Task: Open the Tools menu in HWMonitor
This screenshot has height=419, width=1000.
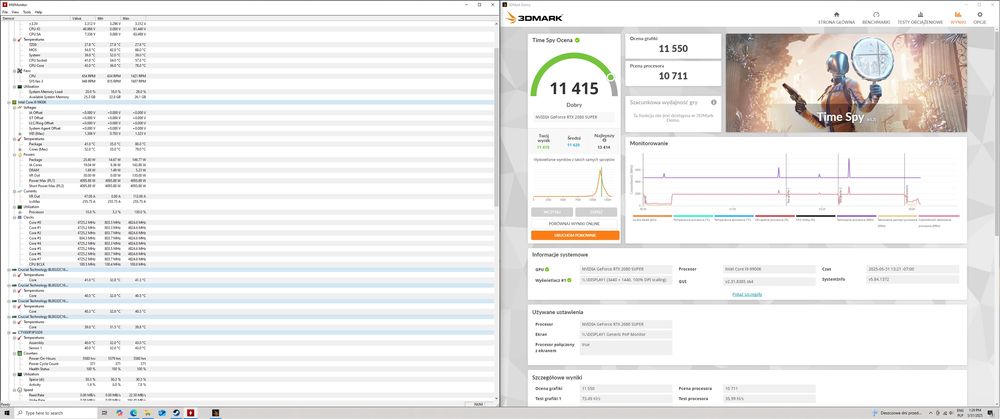Action: 26,12
